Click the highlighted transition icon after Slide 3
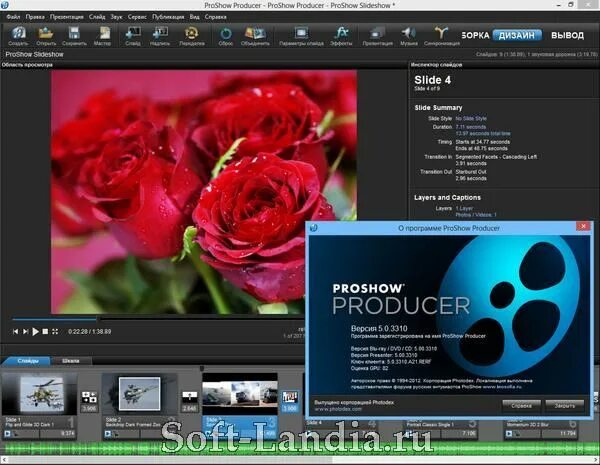Viewport: 600px width, 465px height. tap(290, 398)
